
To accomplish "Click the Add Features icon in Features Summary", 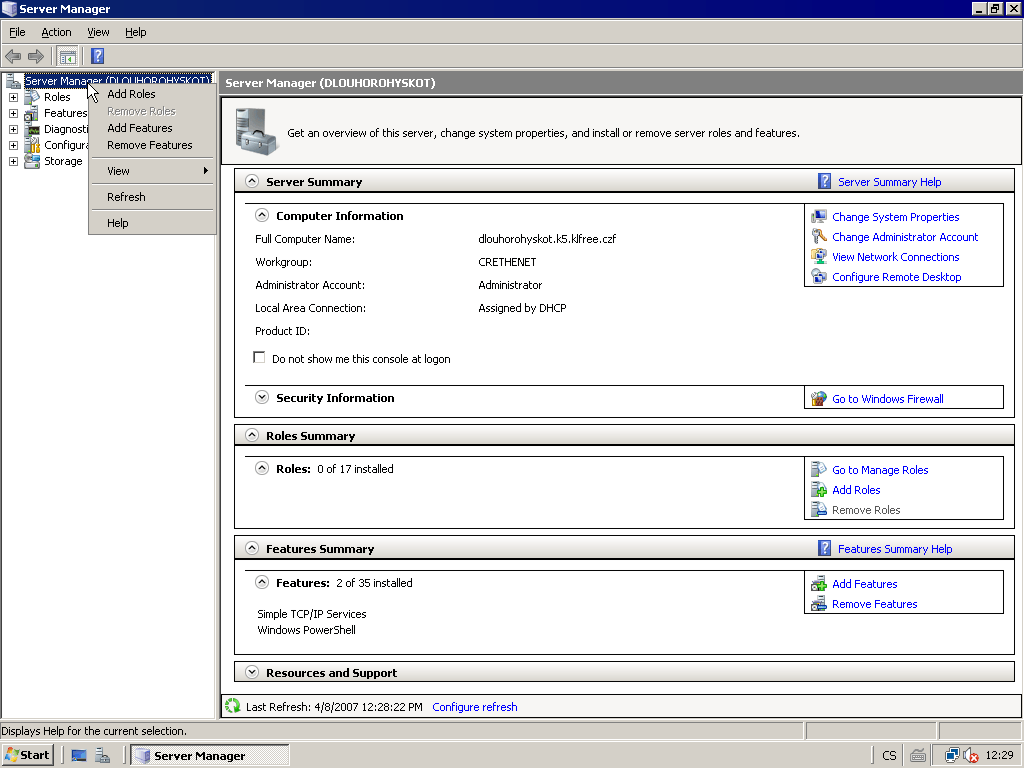I will click(x=819, y=584).
